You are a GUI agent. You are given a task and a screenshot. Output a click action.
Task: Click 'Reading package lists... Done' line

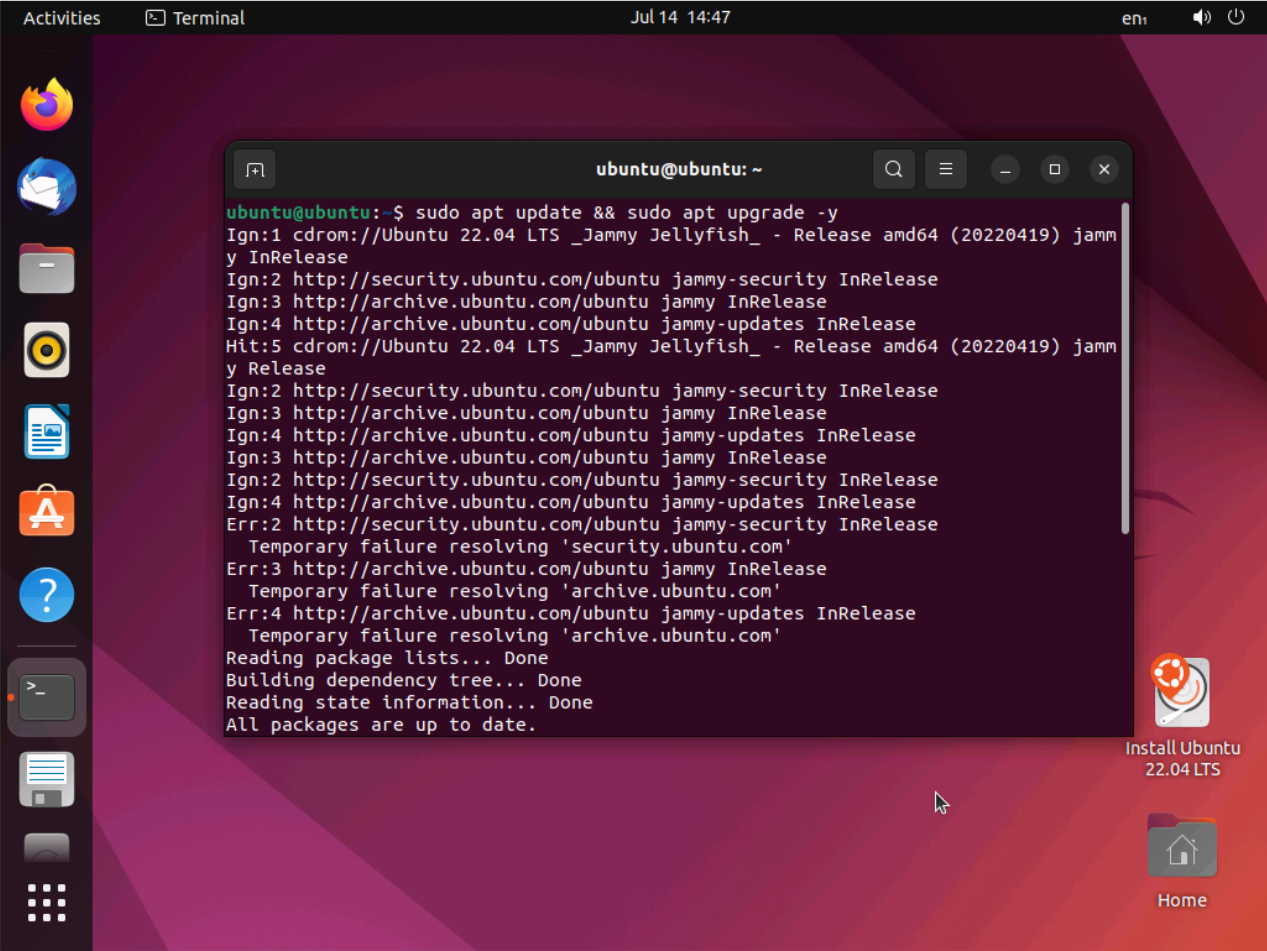387,658
